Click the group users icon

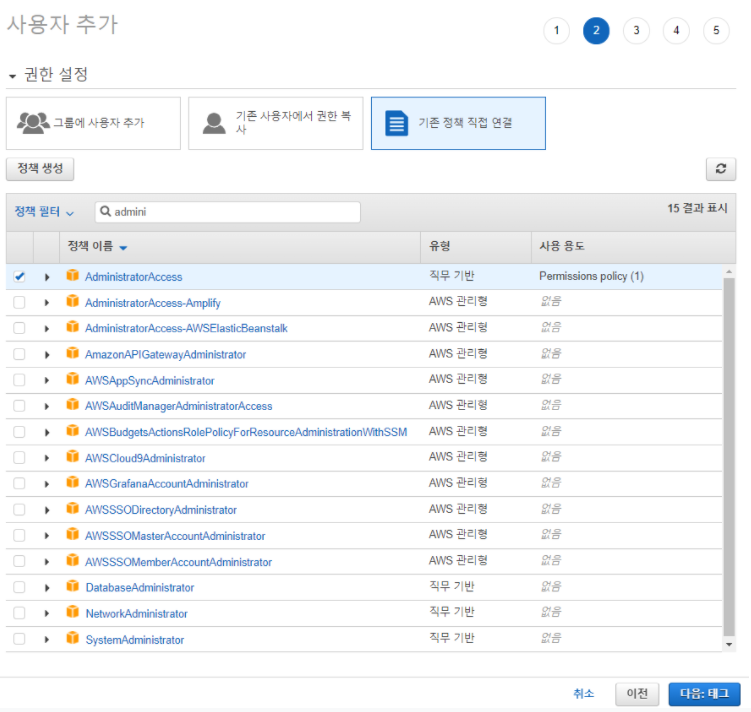(x=33, y=123)
